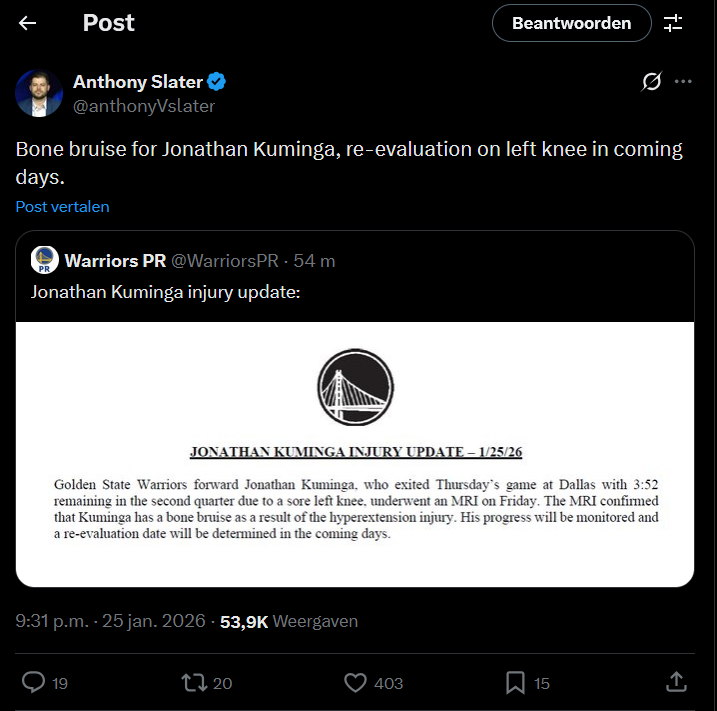This screenshot has width=717, height=711.
Task: Click the Grok icon beside the post
Action: [651, 82]
